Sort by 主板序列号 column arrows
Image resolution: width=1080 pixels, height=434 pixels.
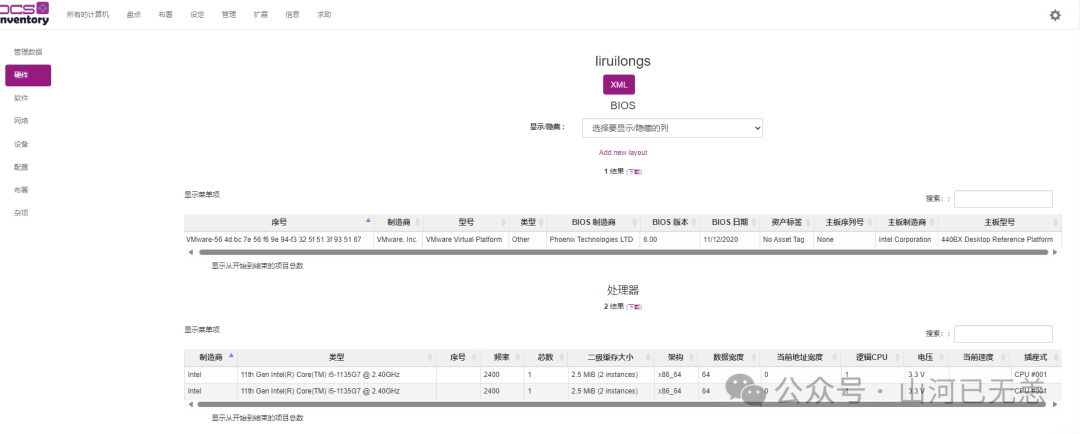[869, 223]
